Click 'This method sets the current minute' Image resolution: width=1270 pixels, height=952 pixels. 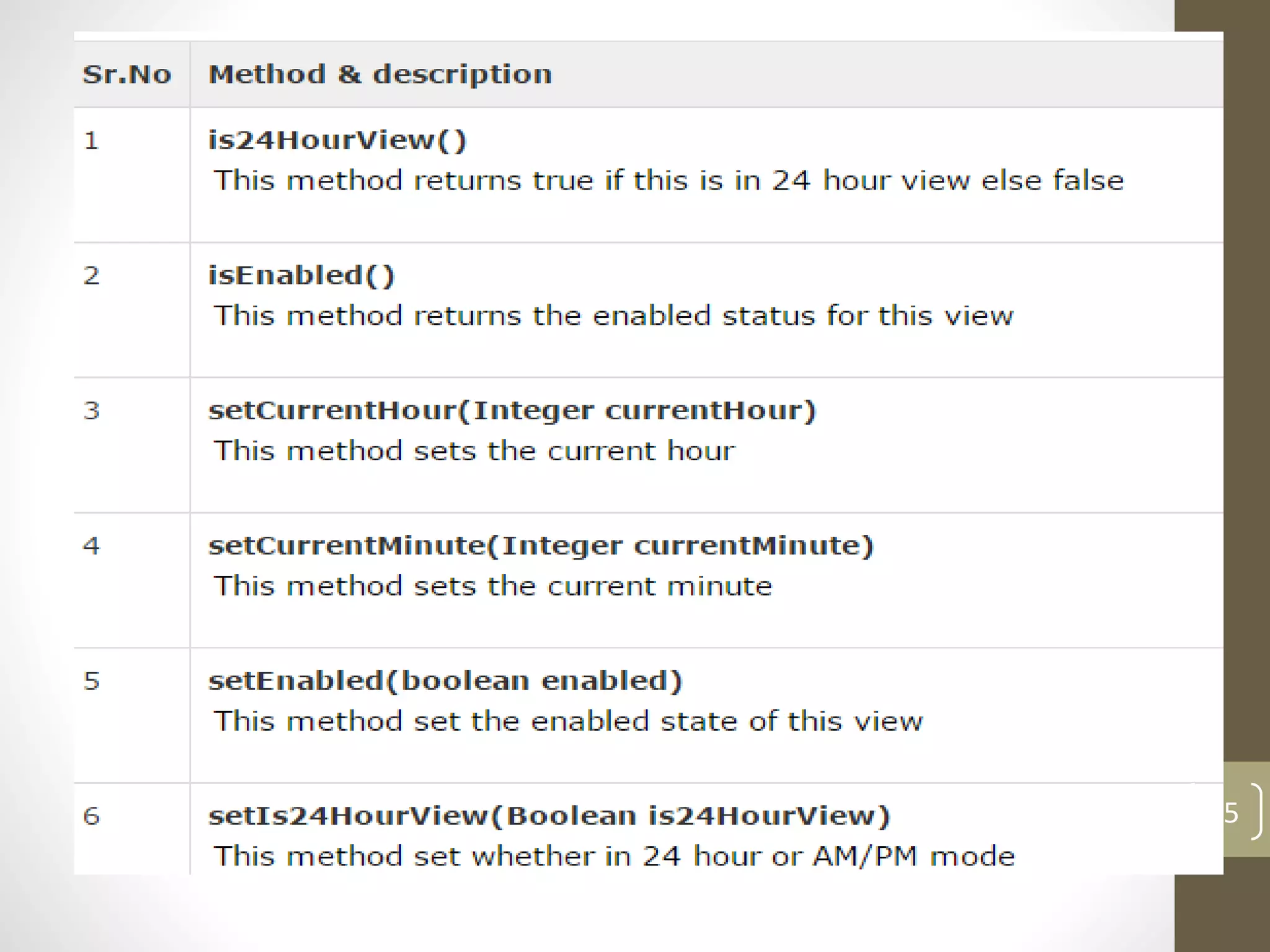coord(492,586)
